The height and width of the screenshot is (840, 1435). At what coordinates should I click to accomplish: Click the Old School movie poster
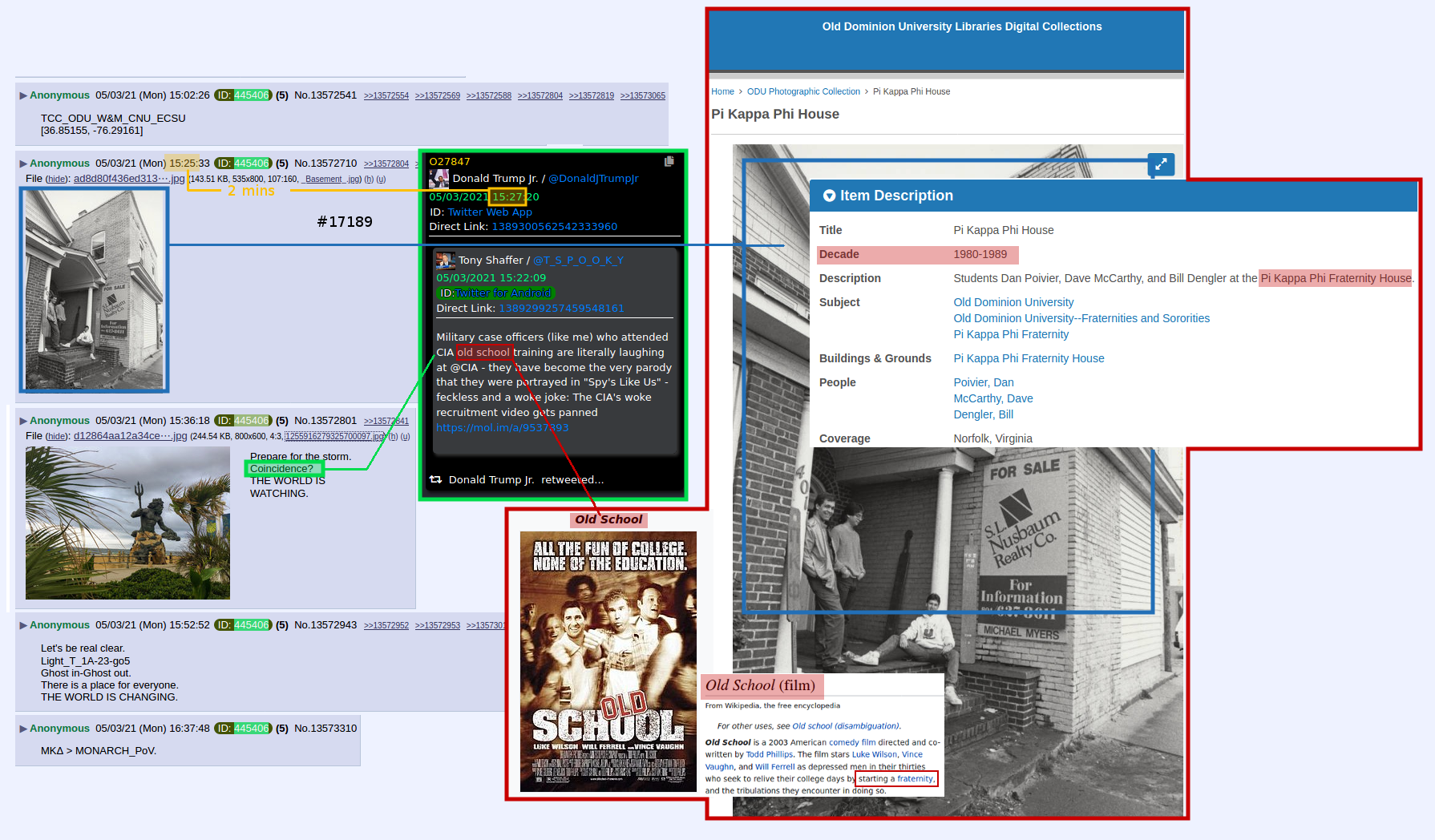click(x=608, y=662)
